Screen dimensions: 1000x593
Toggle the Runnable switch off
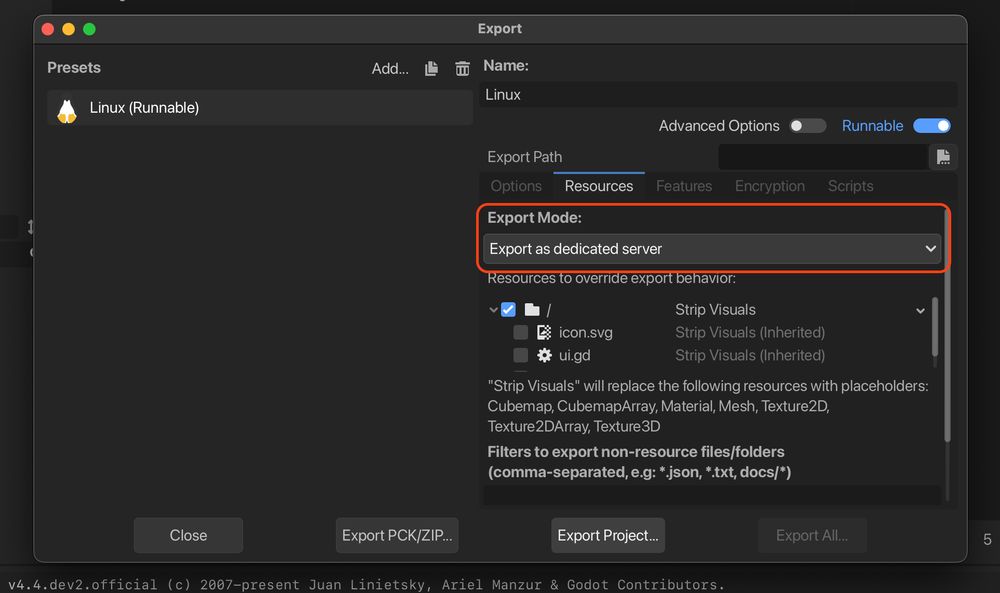click(x=932, y=126)
